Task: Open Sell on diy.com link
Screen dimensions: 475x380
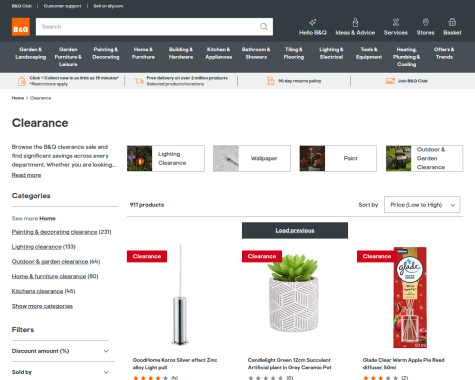Action: tap(108, 6)
